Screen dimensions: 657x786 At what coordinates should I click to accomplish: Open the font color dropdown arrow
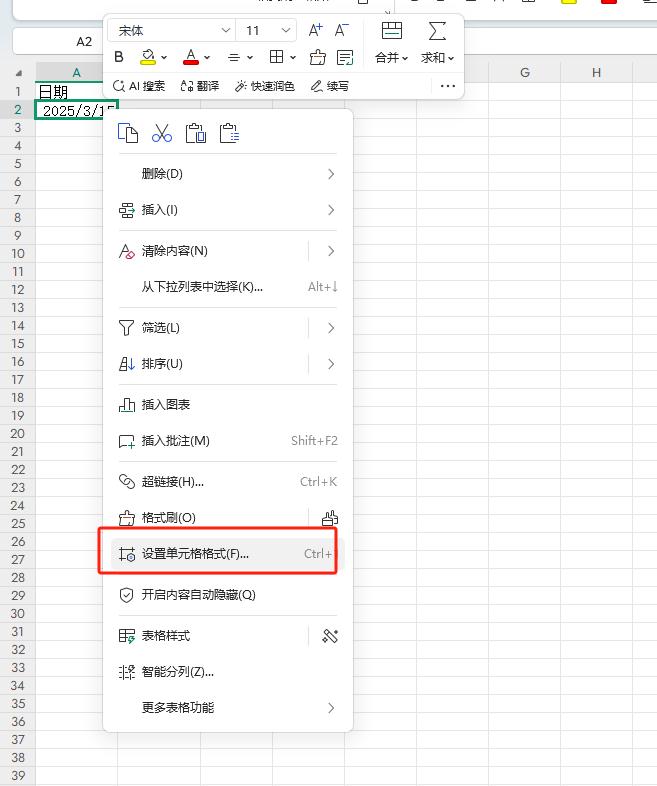207,58
